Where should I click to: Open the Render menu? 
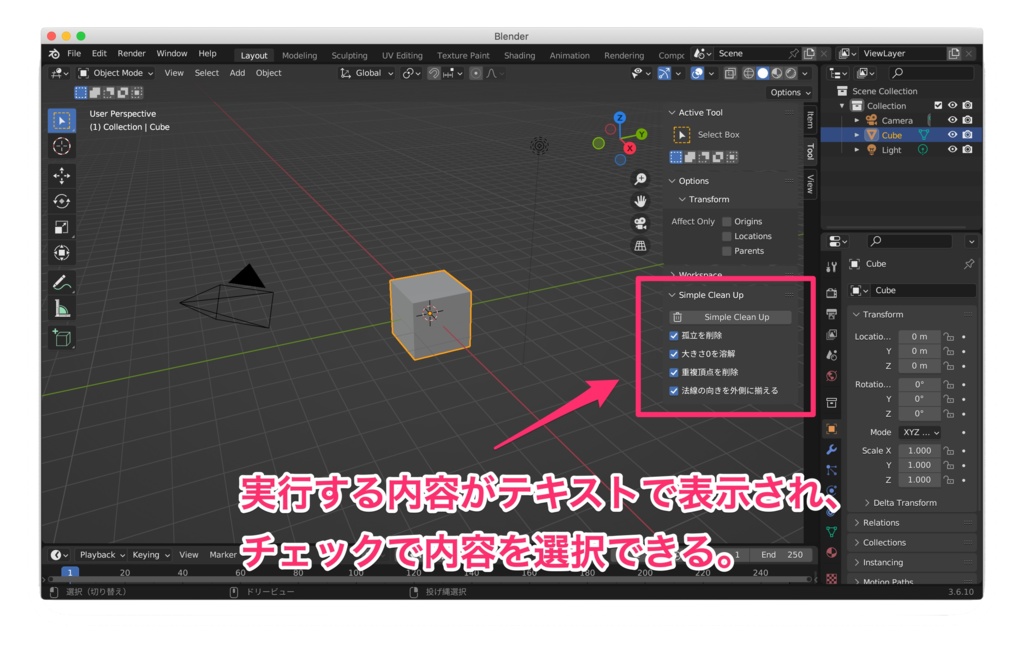pyautogui.click(x=130, y=53)
